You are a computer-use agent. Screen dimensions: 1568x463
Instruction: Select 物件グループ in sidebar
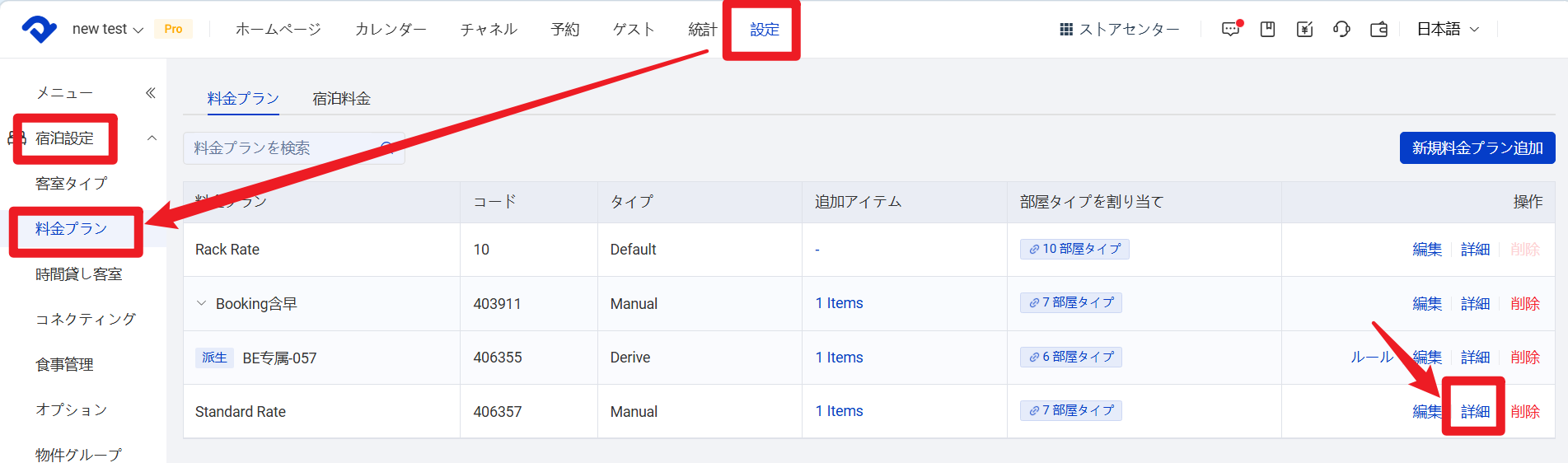78,454
